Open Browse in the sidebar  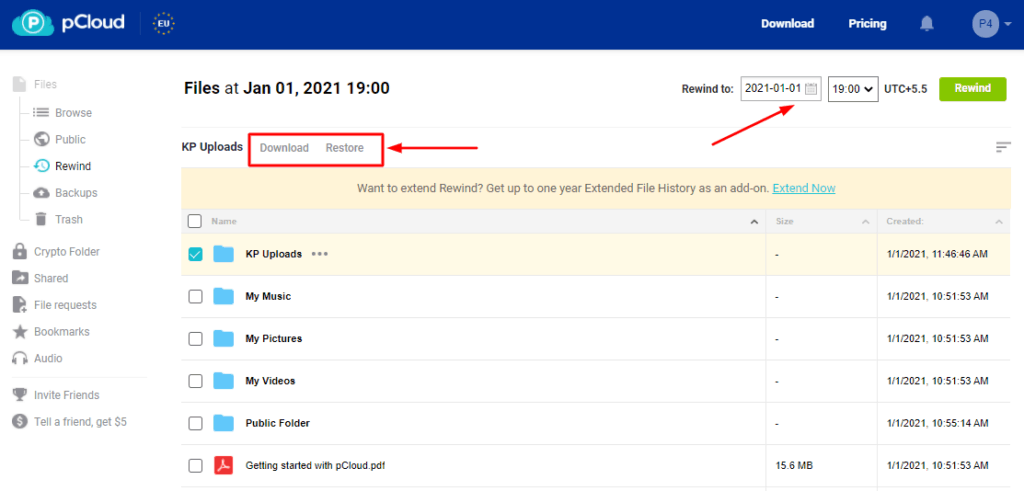73,113
